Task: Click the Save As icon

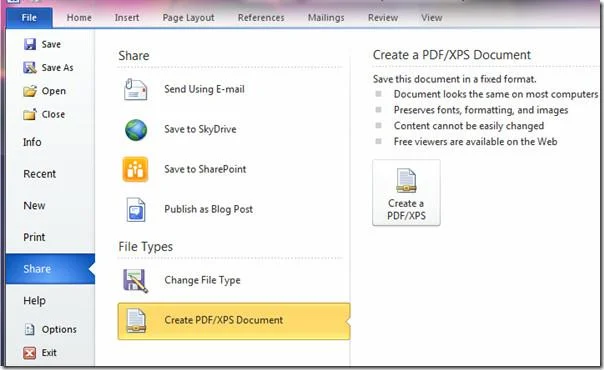Action: 30,68
